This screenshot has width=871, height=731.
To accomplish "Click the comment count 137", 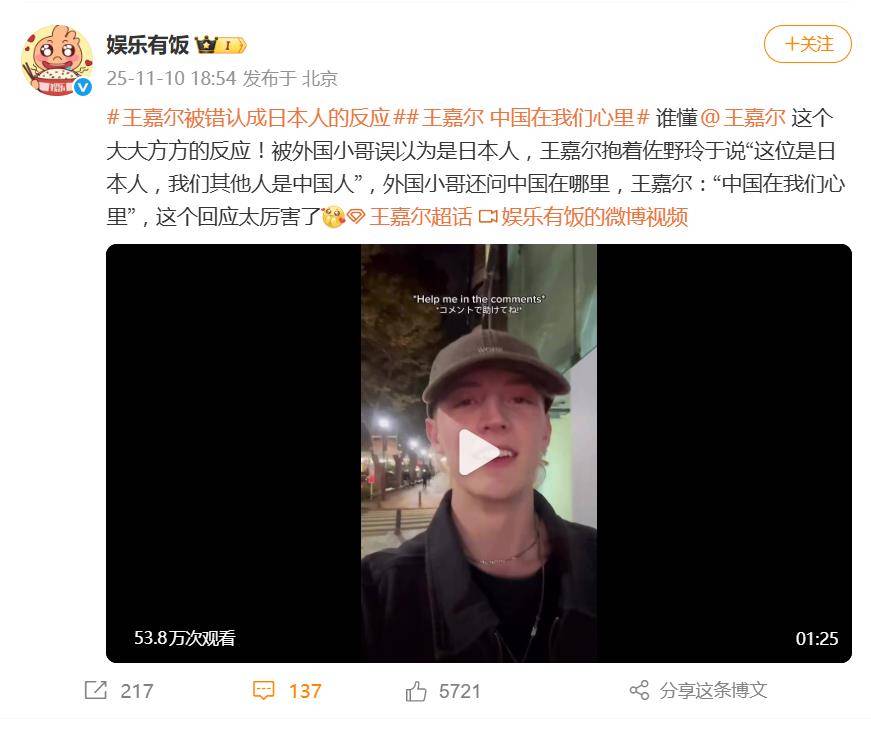I will [305, 691].
